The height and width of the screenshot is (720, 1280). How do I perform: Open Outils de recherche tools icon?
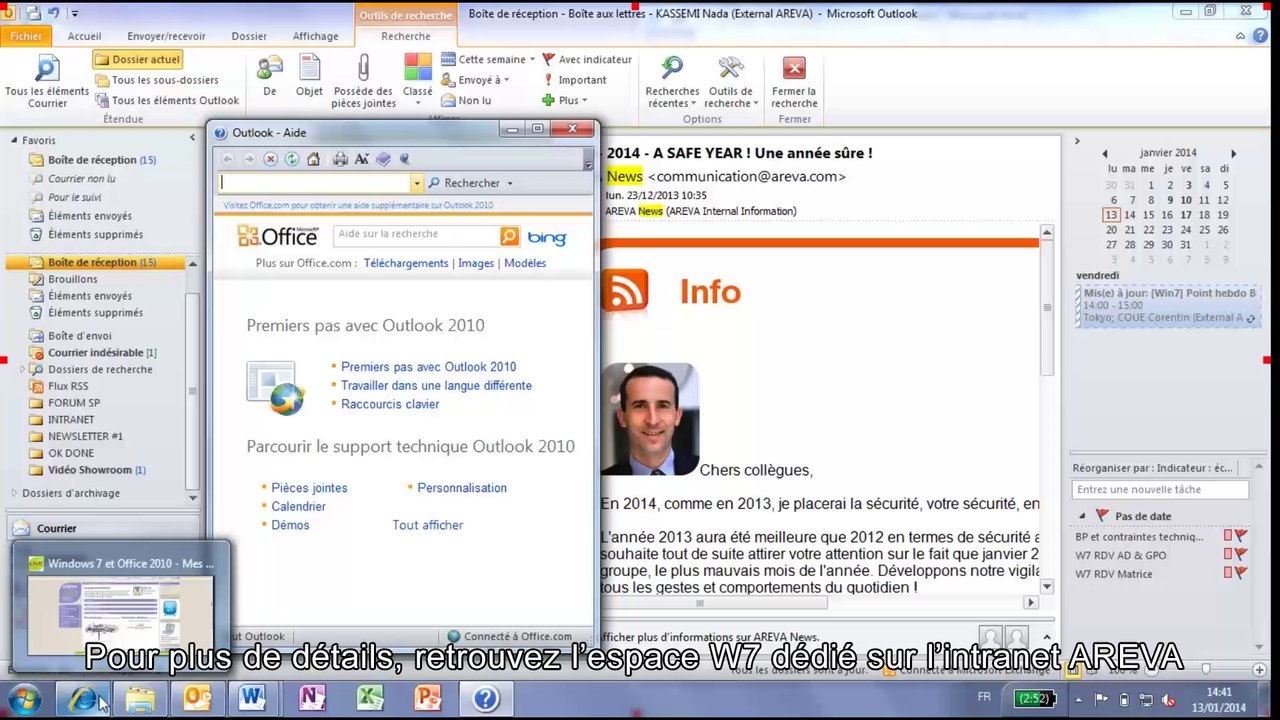[x=730, y=80]
